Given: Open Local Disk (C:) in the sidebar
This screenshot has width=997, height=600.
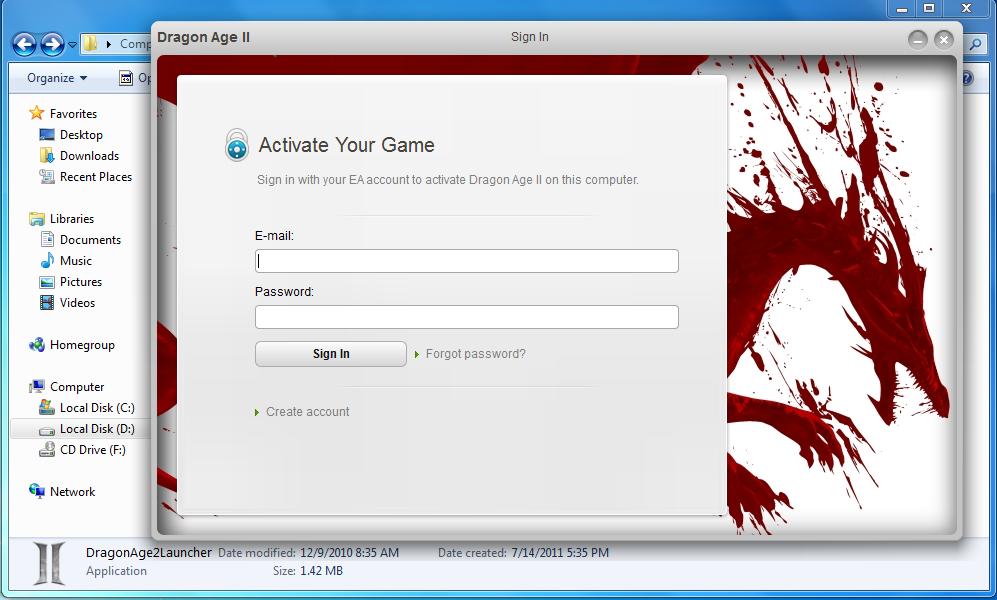Looking at the screenshot, I should click(97, 408).
